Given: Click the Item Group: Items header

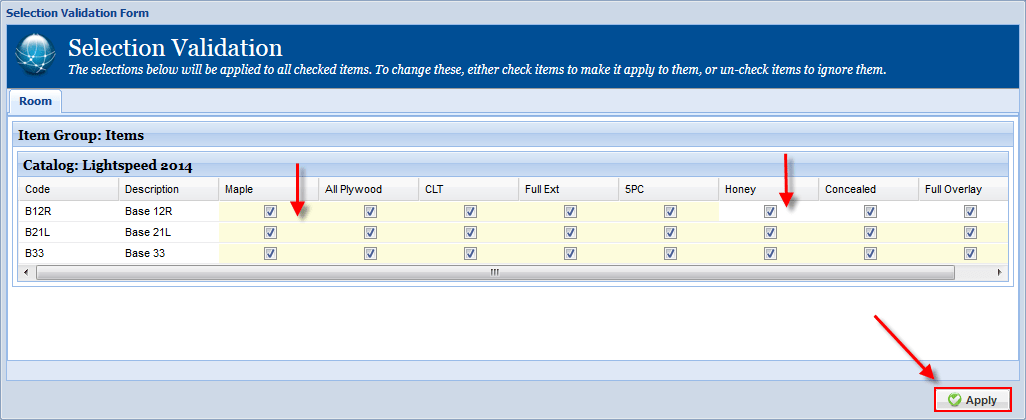Looking at the screenshot, I should (512, 136).
